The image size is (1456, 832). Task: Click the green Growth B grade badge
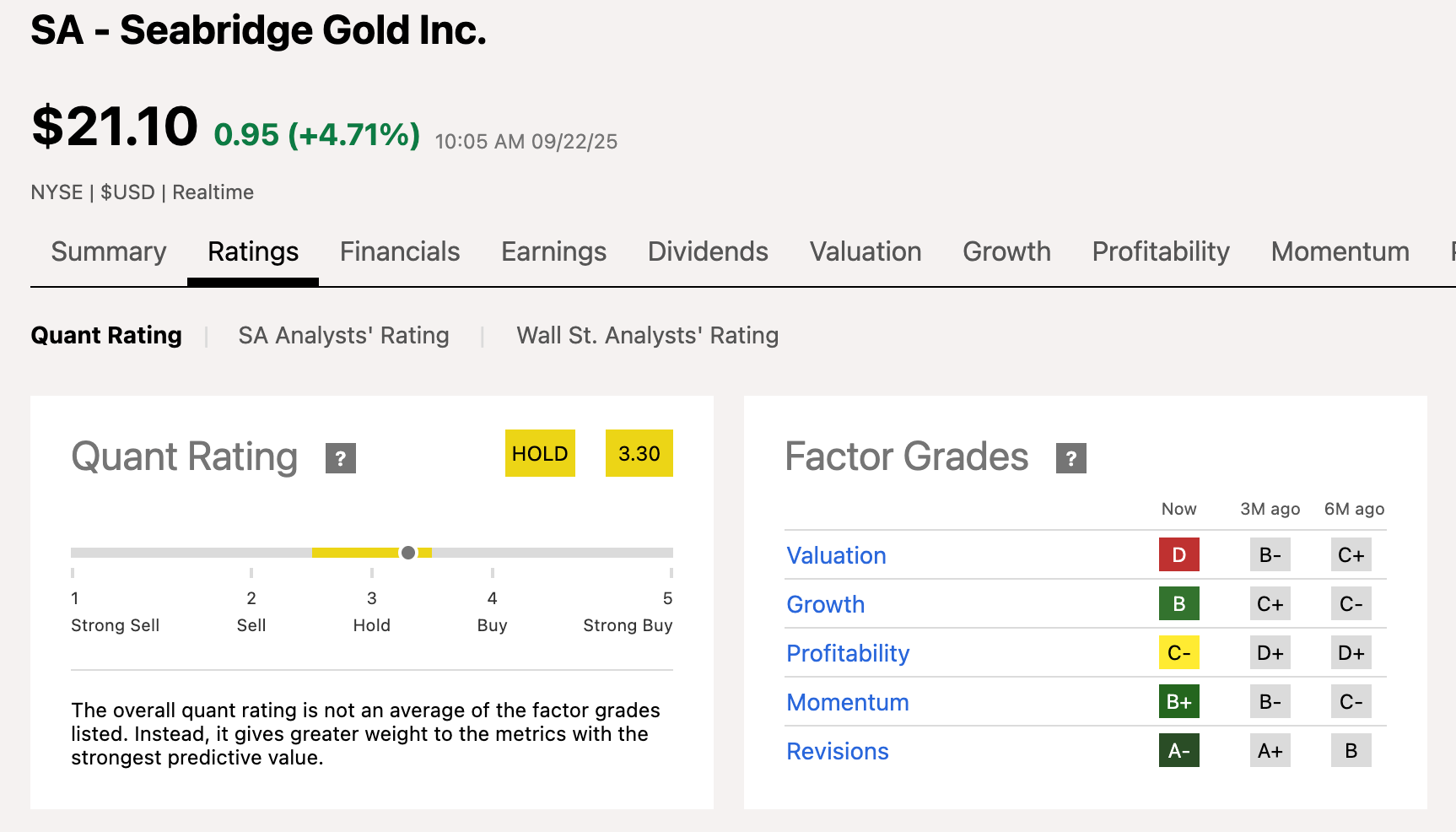point(1178,604)
